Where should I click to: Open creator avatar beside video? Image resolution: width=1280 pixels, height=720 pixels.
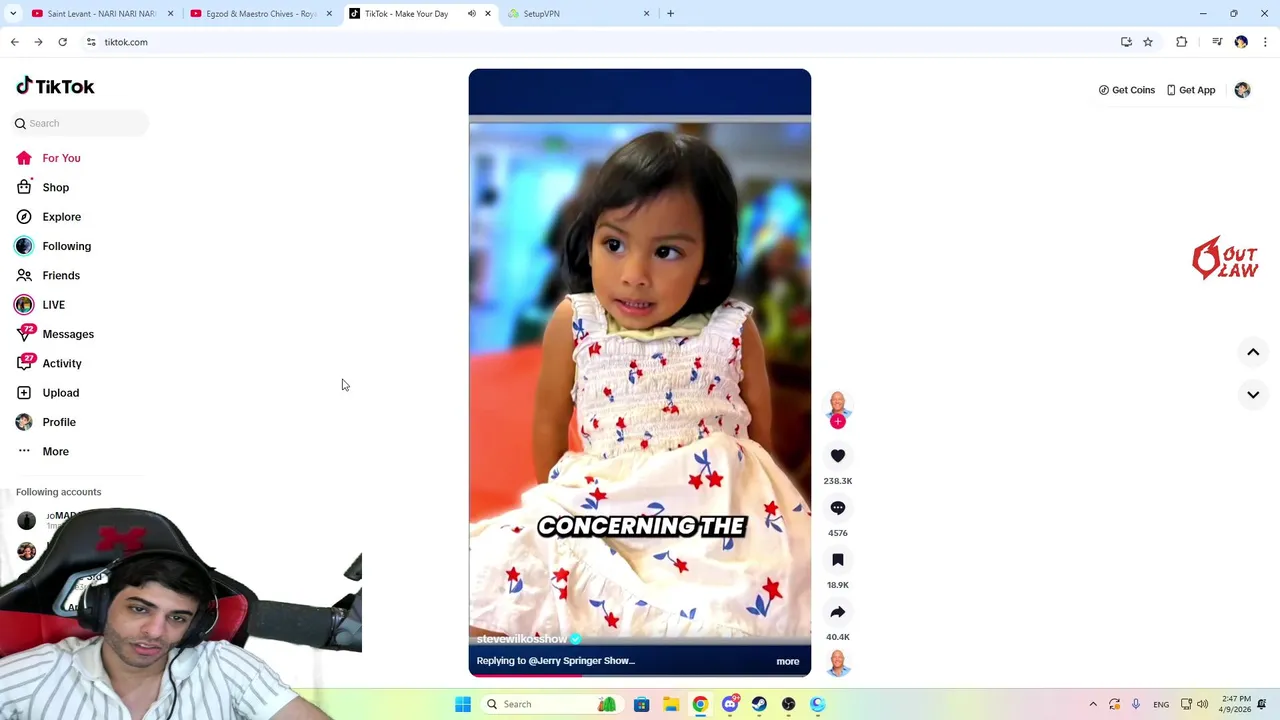point(838,404)
